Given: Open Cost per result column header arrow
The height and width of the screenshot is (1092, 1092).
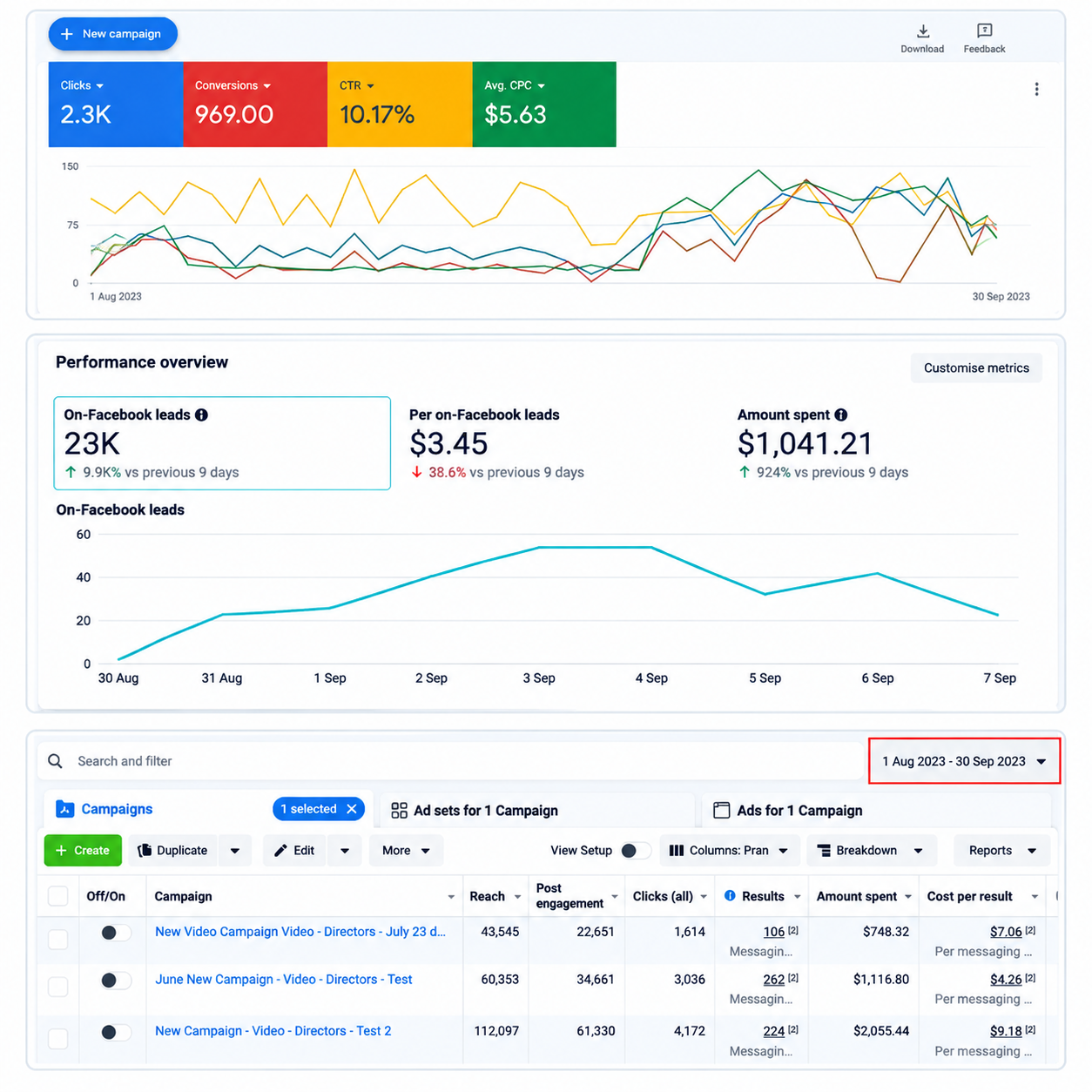Looking at the screenshot, I should pyautogui.click(x=1035, y=897).
